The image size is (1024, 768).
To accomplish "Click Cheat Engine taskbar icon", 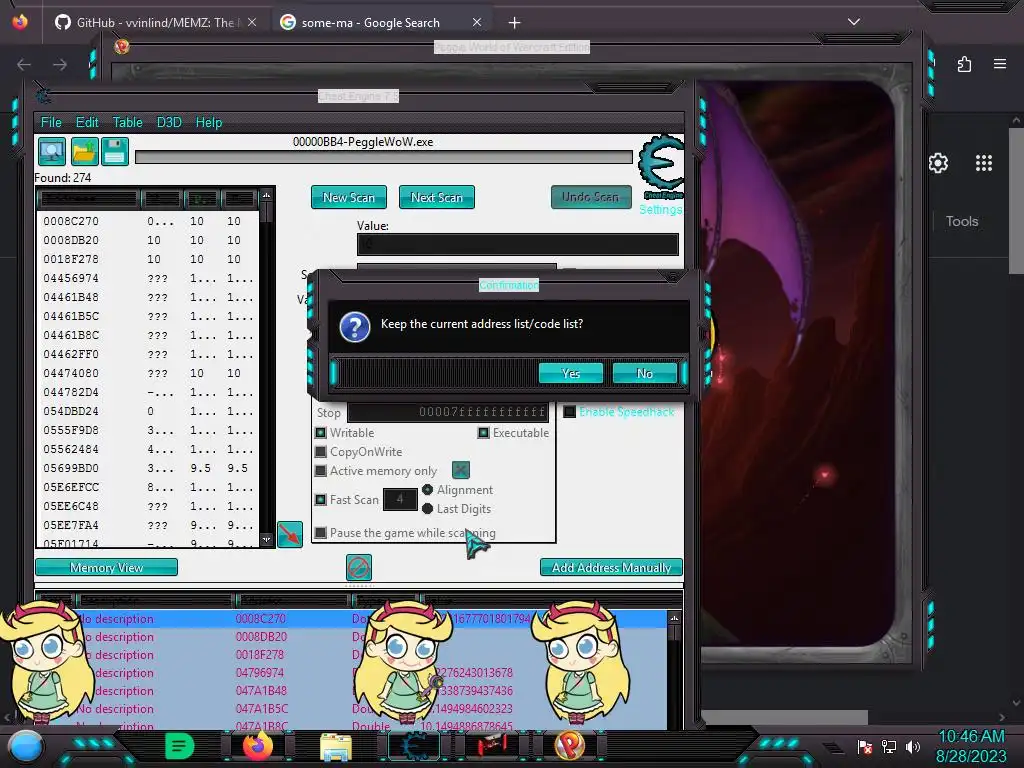I will point(414,746).
